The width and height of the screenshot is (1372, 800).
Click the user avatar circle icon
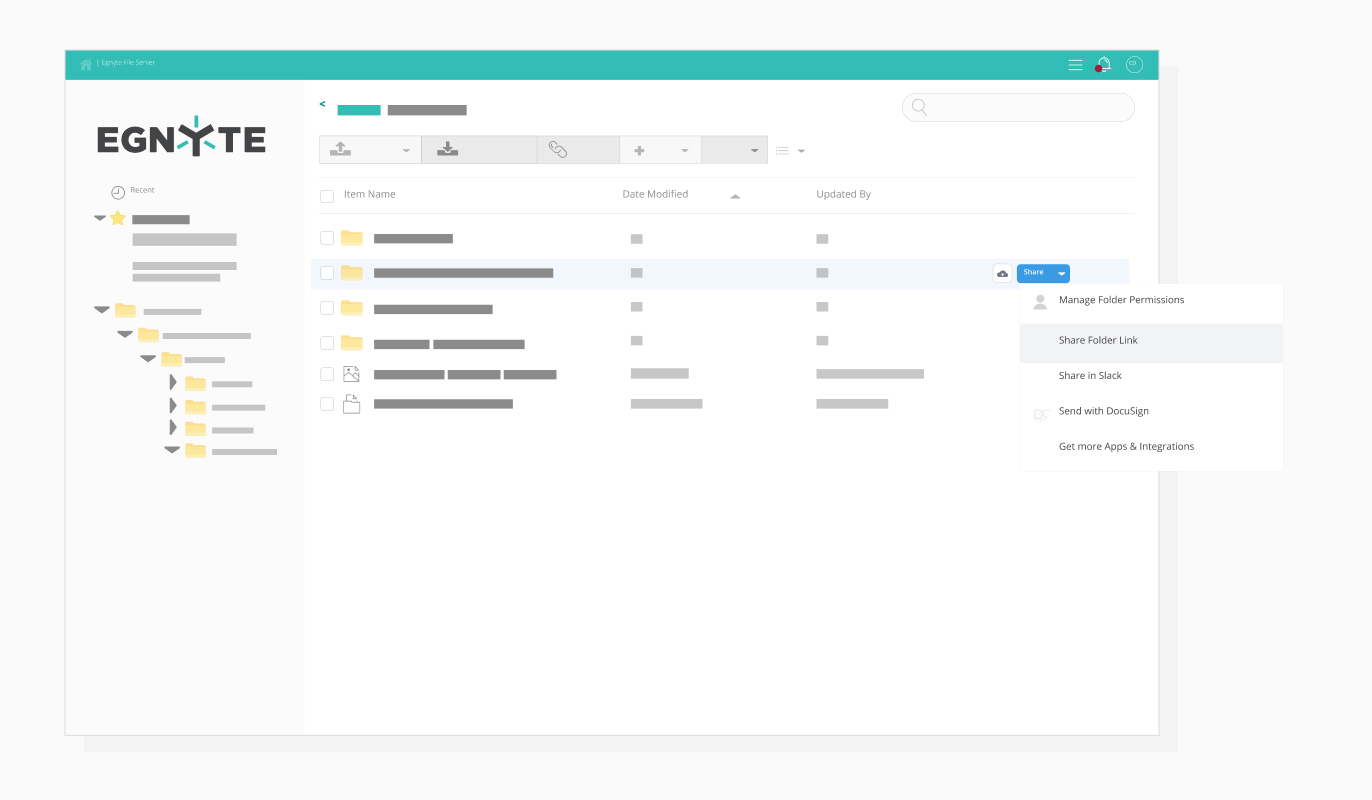click(x=1133, y=64)
